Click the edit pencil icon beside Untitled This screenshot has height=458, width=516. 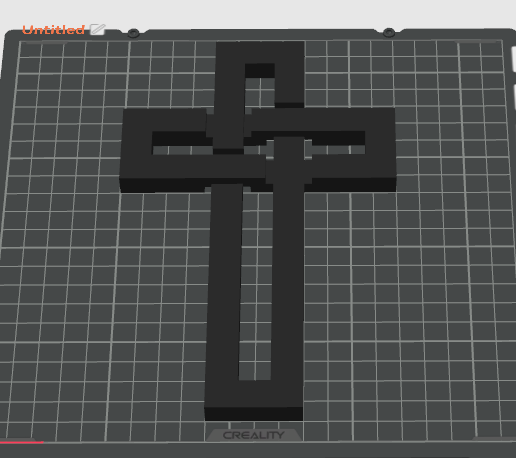[x=98, y=29]
